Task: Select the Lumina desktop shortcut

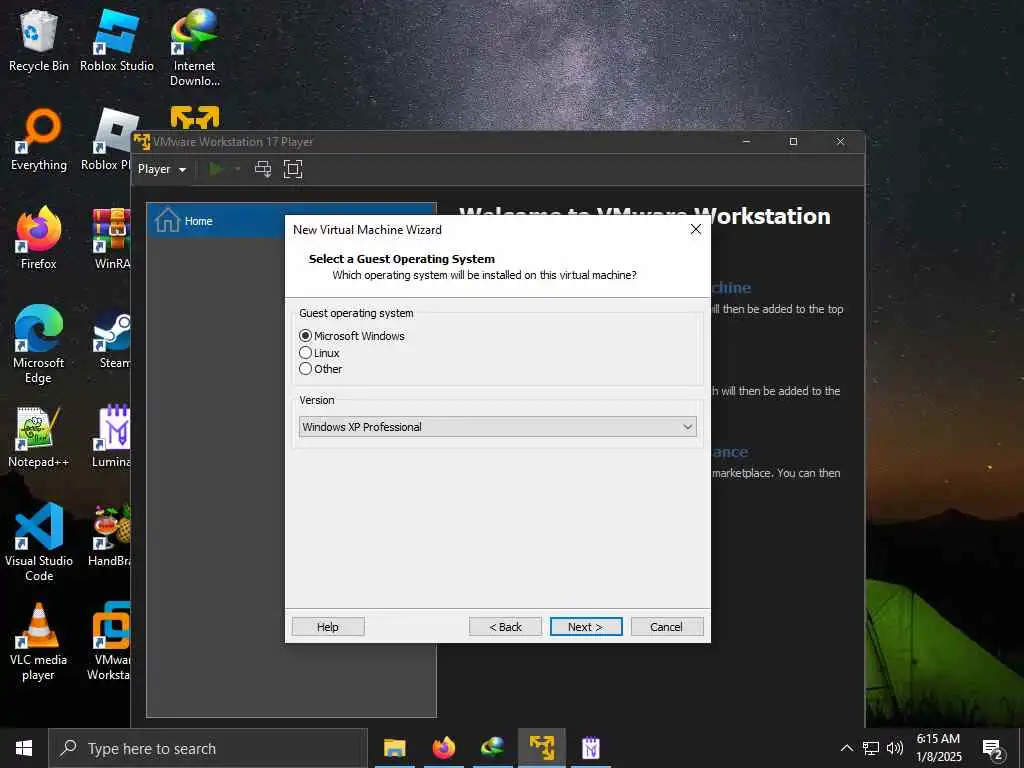Action: pyautogui.click(x=112, y=437)
